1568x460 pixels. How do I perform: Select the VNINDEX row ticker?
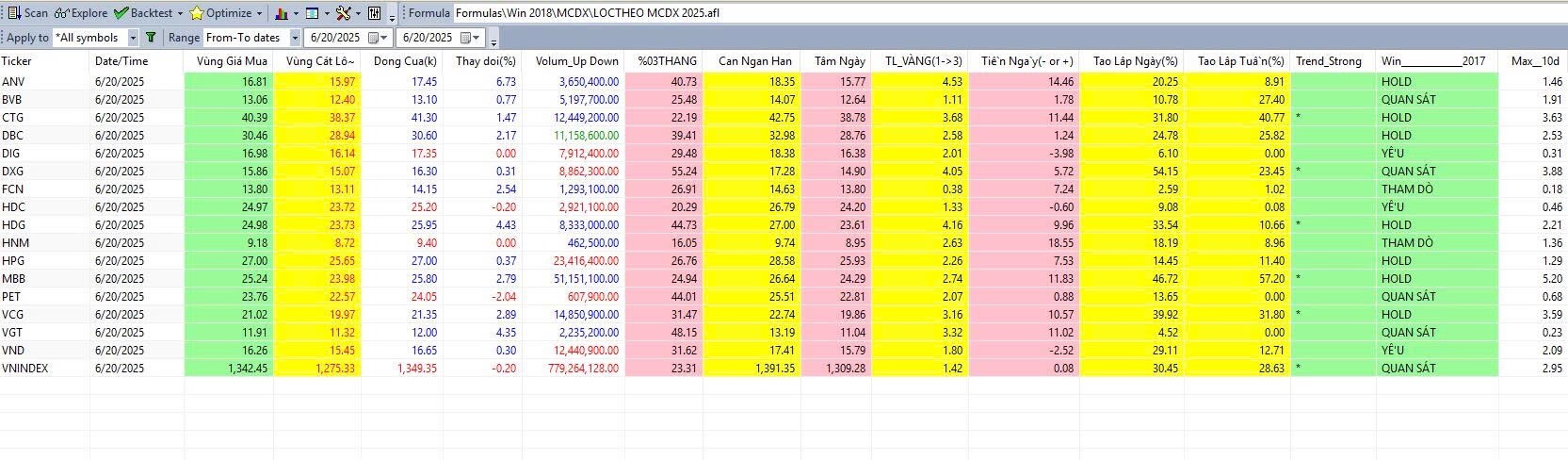point(24,369)
